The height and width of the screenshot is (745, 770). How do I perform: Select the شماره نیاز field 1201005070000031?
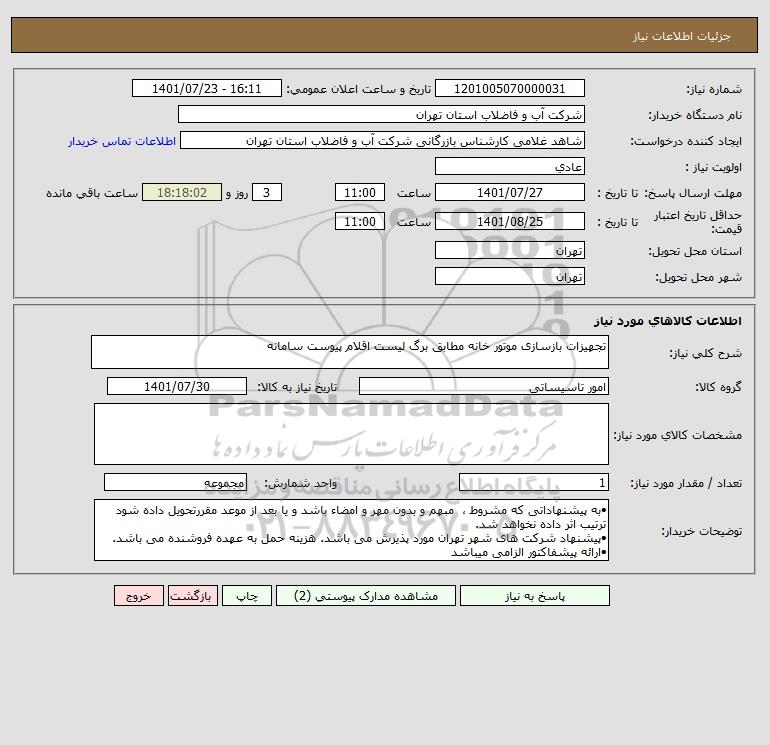pyautogui.click(x=510, y=88)
